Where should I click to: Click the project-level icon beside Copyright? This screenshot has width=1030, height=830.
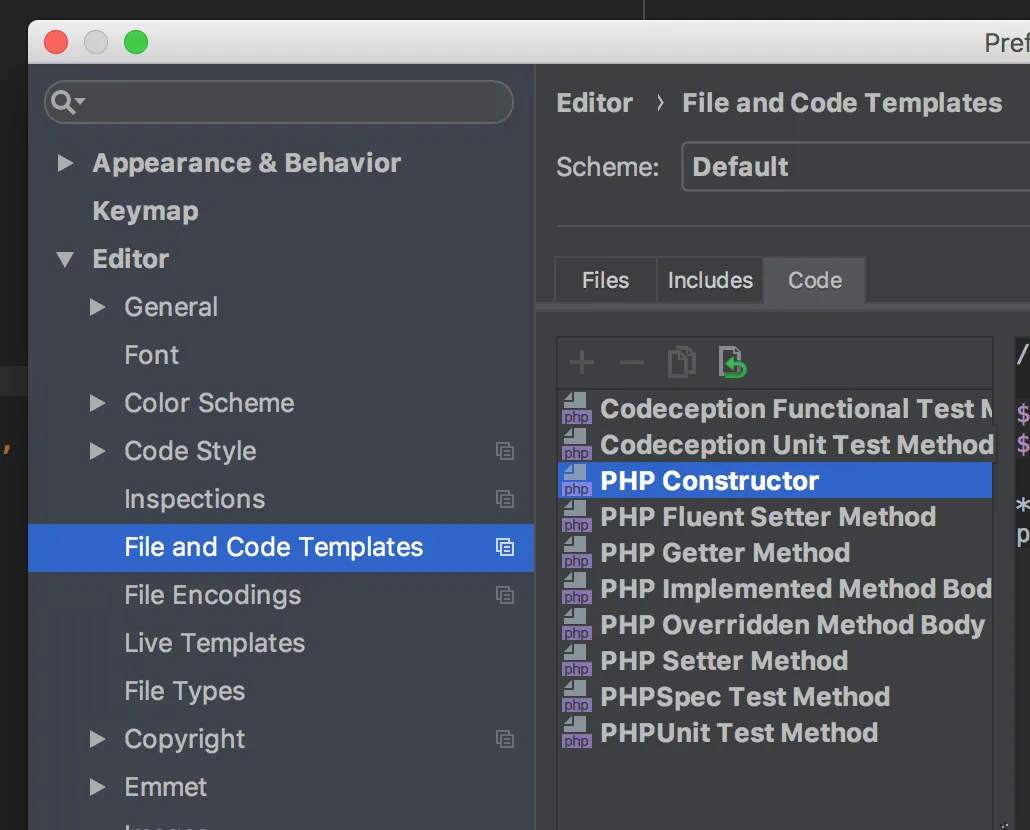[x=505, y=739]
